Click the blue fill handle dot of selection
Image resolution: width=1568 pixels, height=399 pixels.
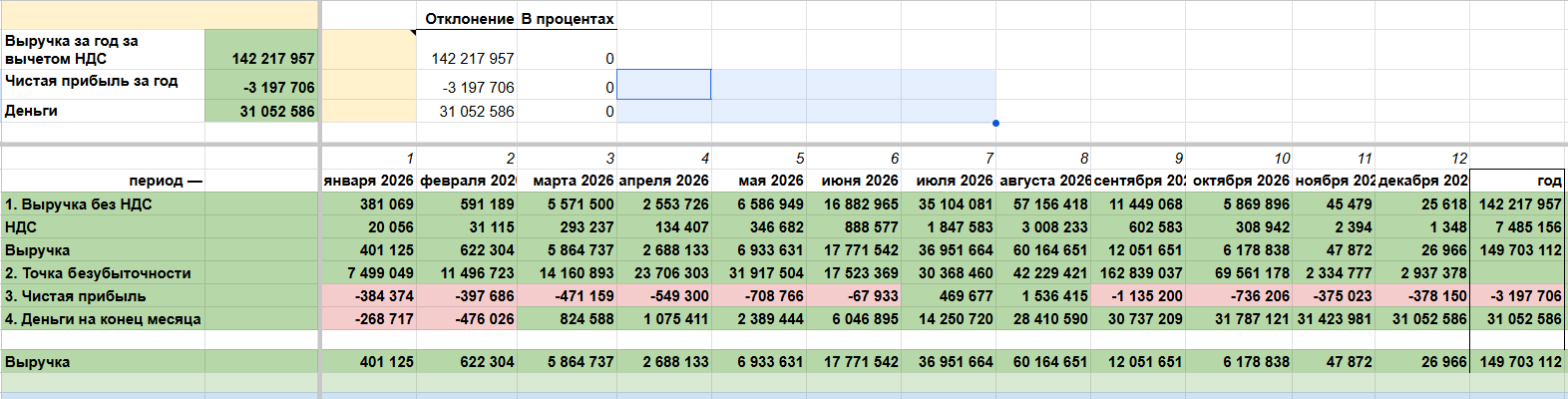pos(995,123)
